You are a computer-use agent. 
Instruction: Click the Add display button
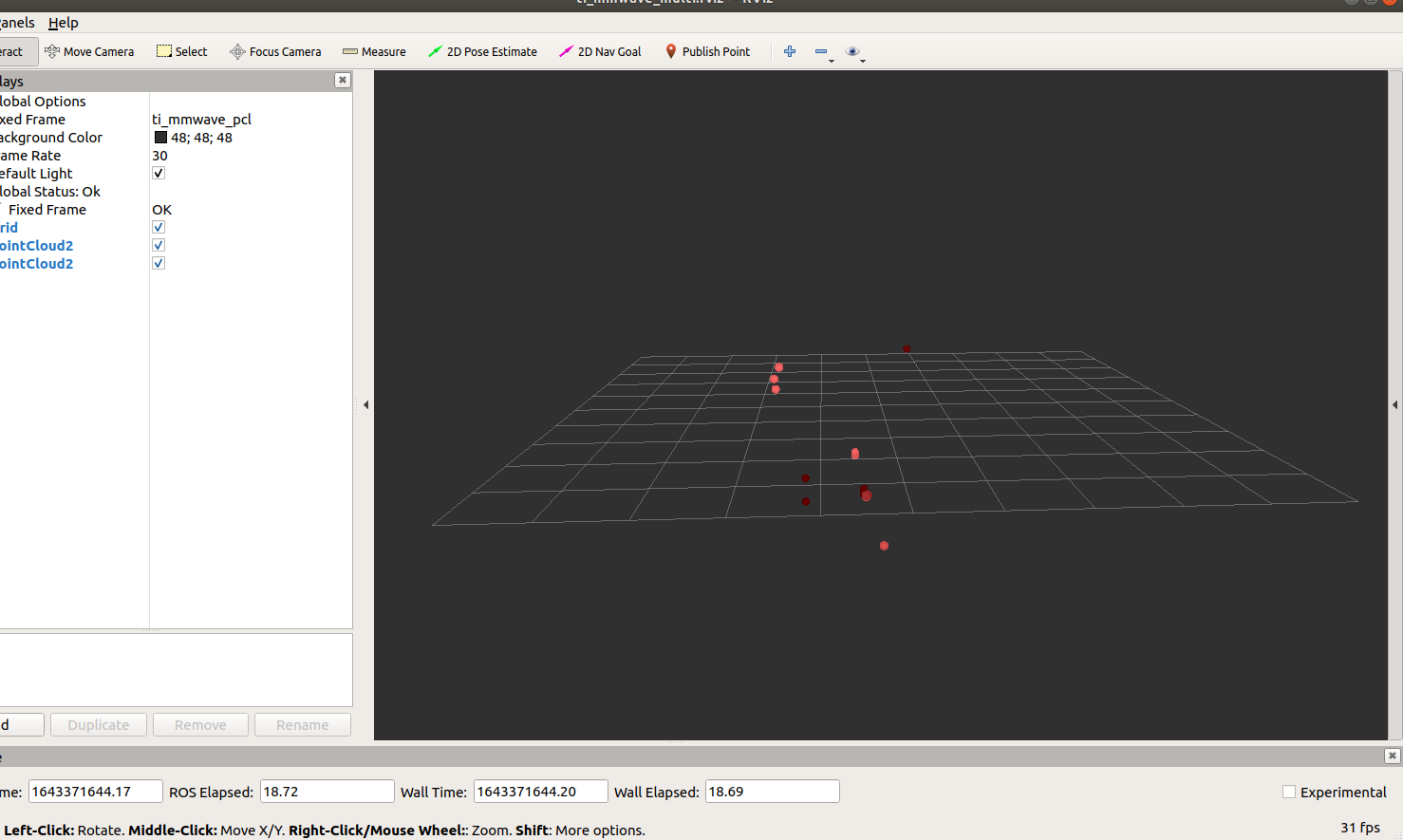(x=21, y=724)
